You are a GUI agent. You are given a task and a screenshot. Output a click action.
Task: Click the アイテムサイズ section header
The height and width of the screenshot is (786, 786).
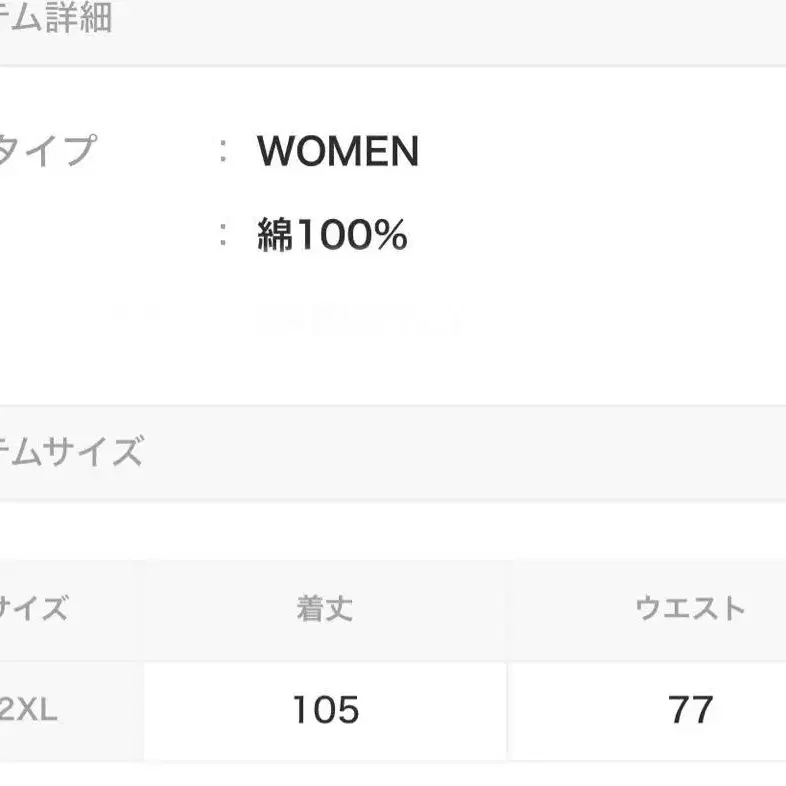coord(70,452)
